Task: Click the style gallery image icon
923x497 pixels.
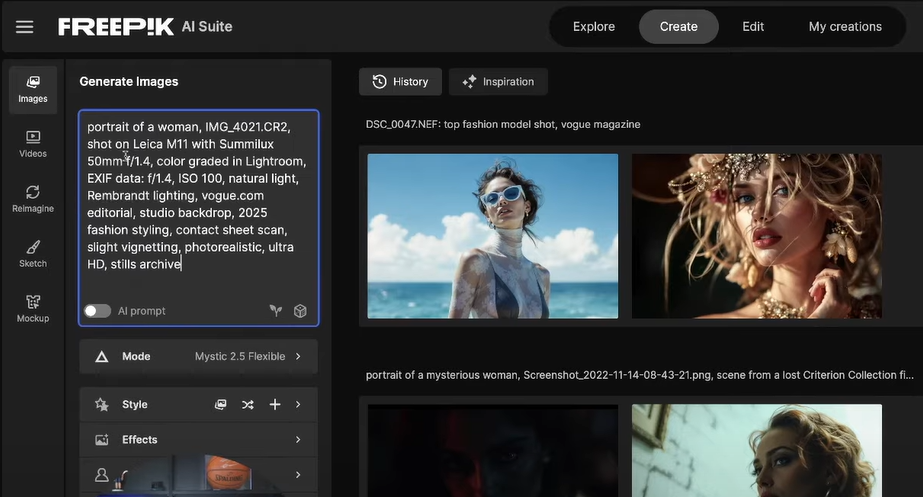Action: coord(221,405)
